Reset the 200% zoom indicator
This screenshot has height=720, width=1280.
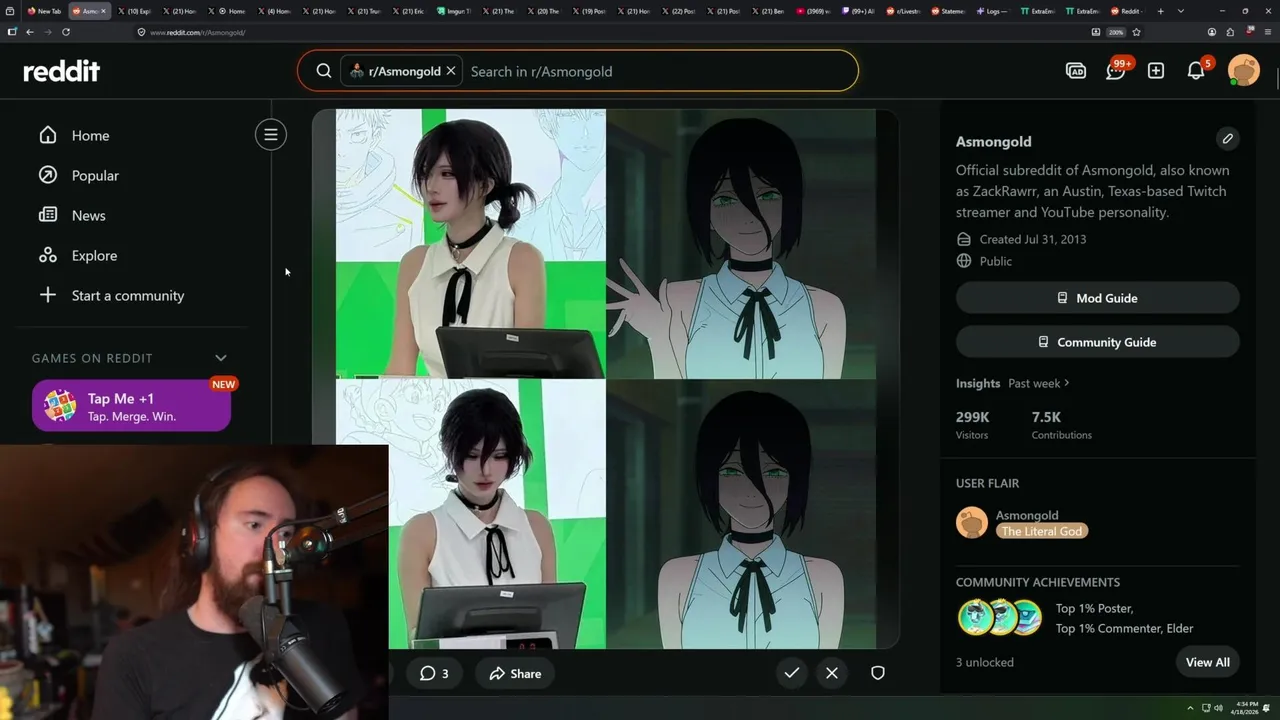tap(1116, 32)
